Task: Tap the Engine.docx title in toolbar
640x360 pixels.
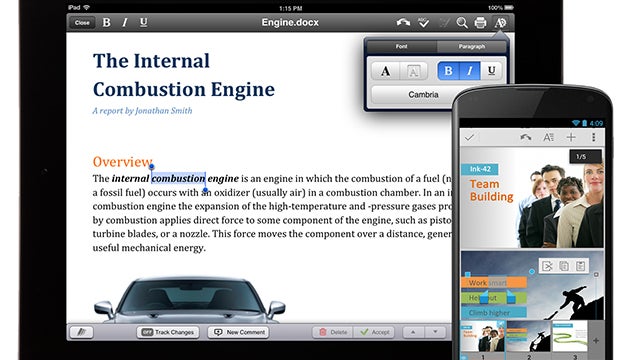Action: [x=290, y=22]
